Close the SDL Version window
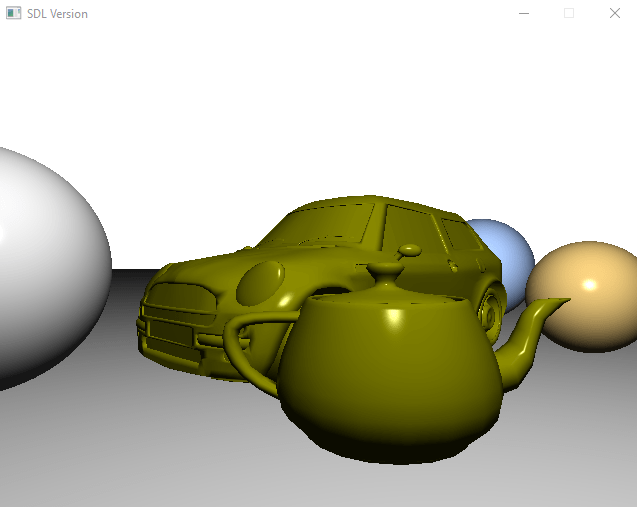The image size is (637, 507). (614, 13)
